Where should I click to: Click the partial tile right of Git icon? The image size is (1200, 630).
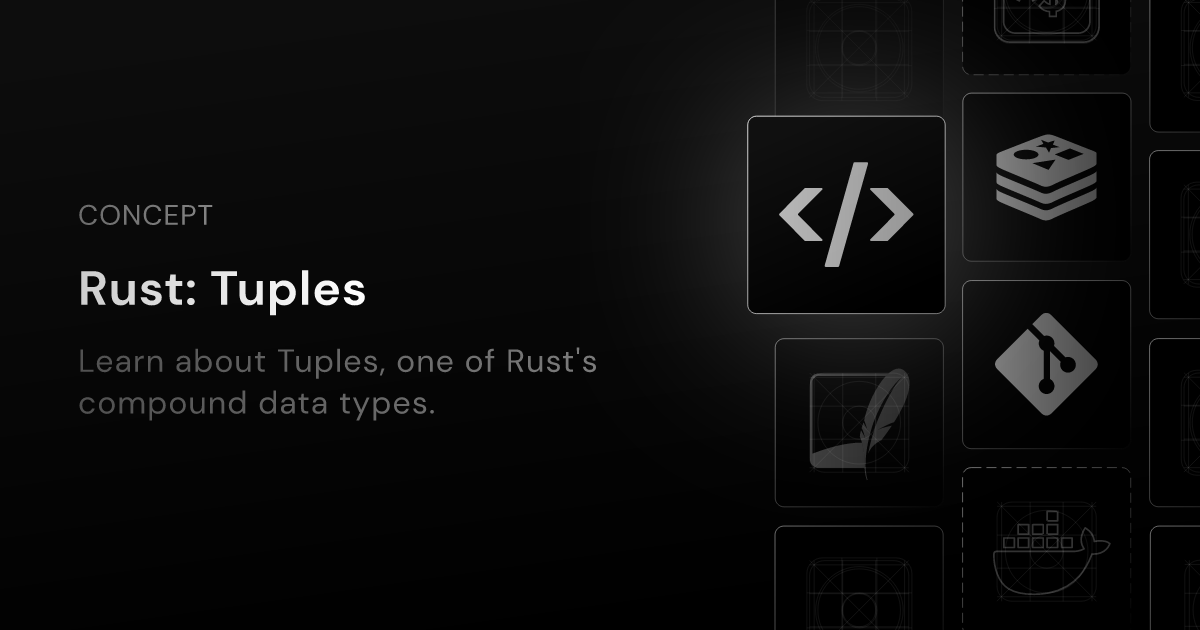click(x=1176, y=422)
